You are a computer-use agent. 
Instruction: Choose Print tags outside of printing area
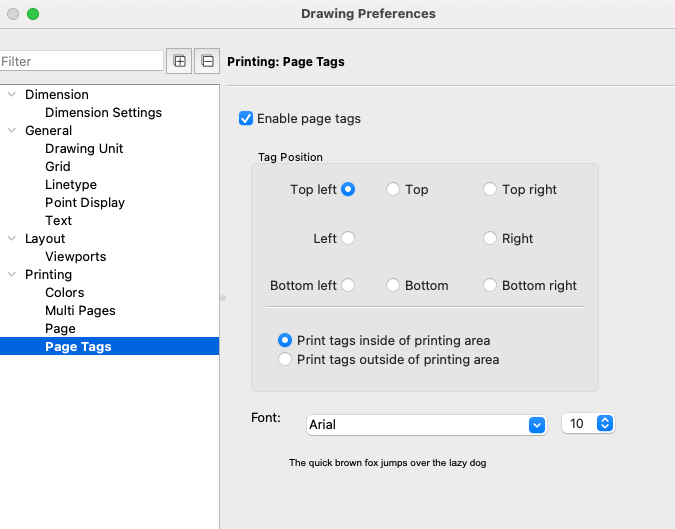coord(285,359)
